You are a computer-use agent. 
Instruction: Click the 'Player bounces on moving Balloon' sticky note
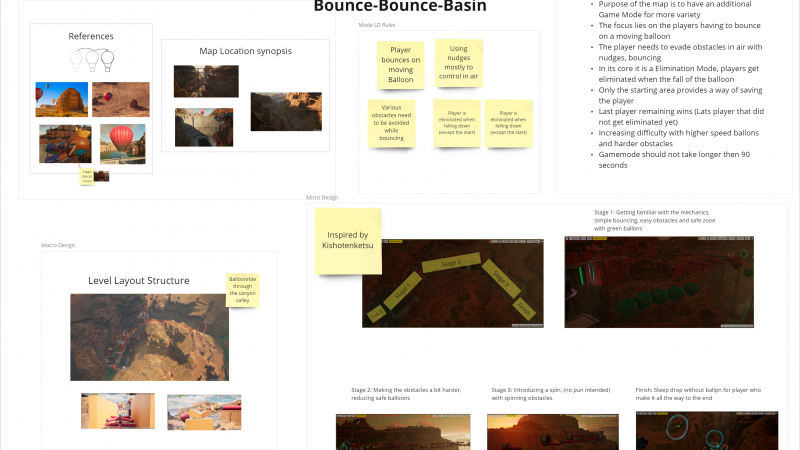tap(400, 65)
